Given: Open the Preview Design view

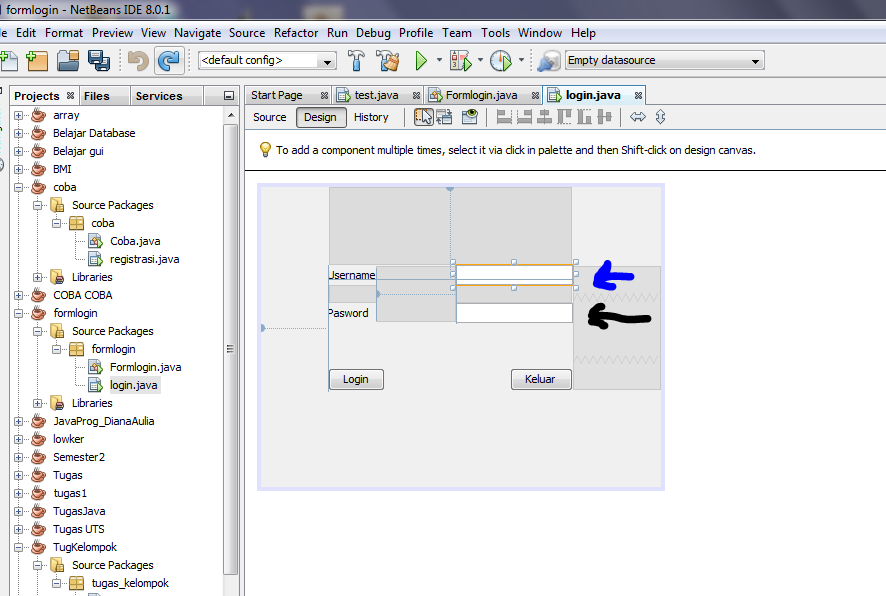Looking at the screenshot, I should pos(470,117).
